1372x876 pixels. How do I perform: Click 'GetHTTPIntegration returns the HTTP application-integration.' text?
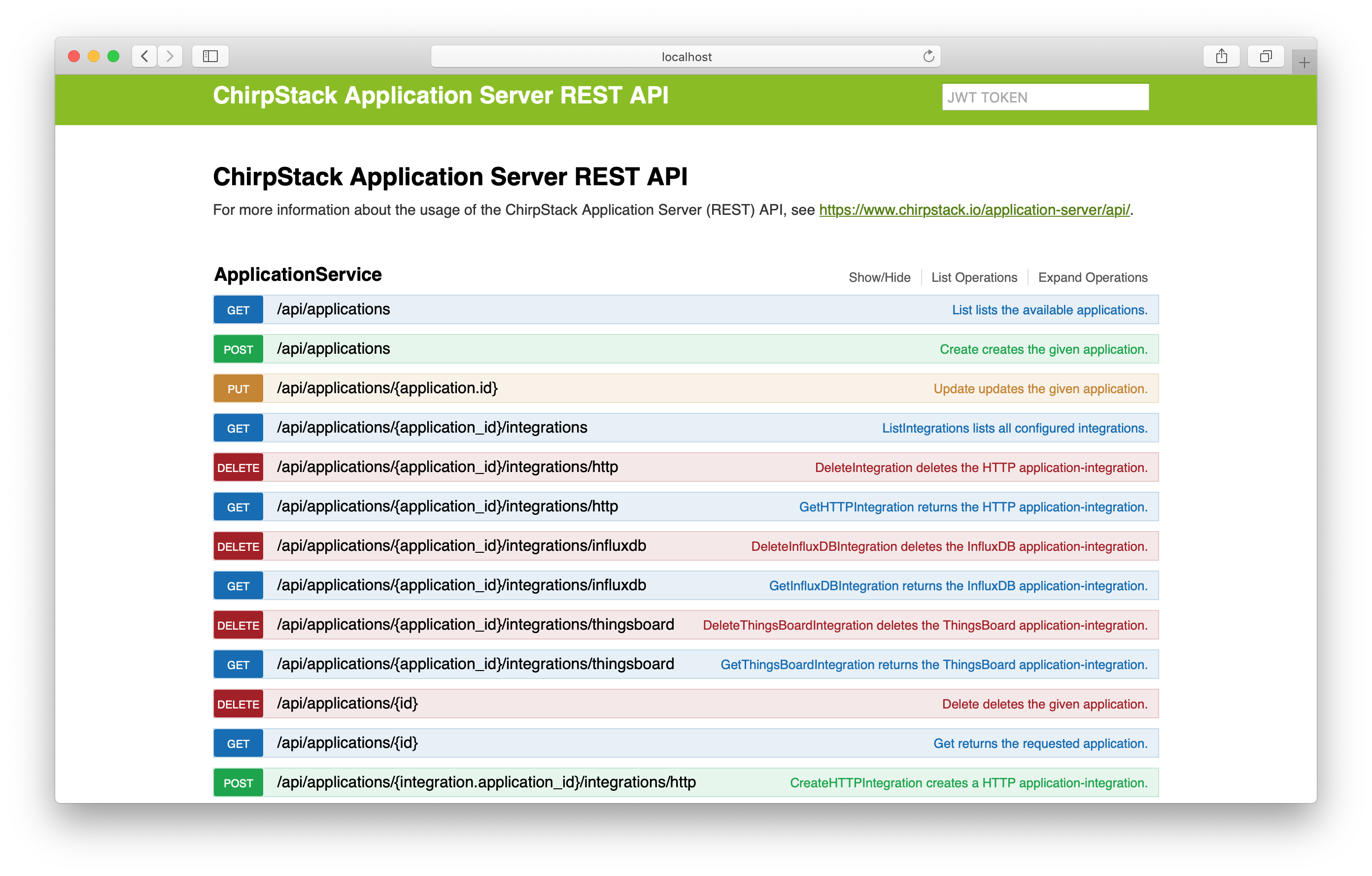pyautogui.click(x=973, y=507)
